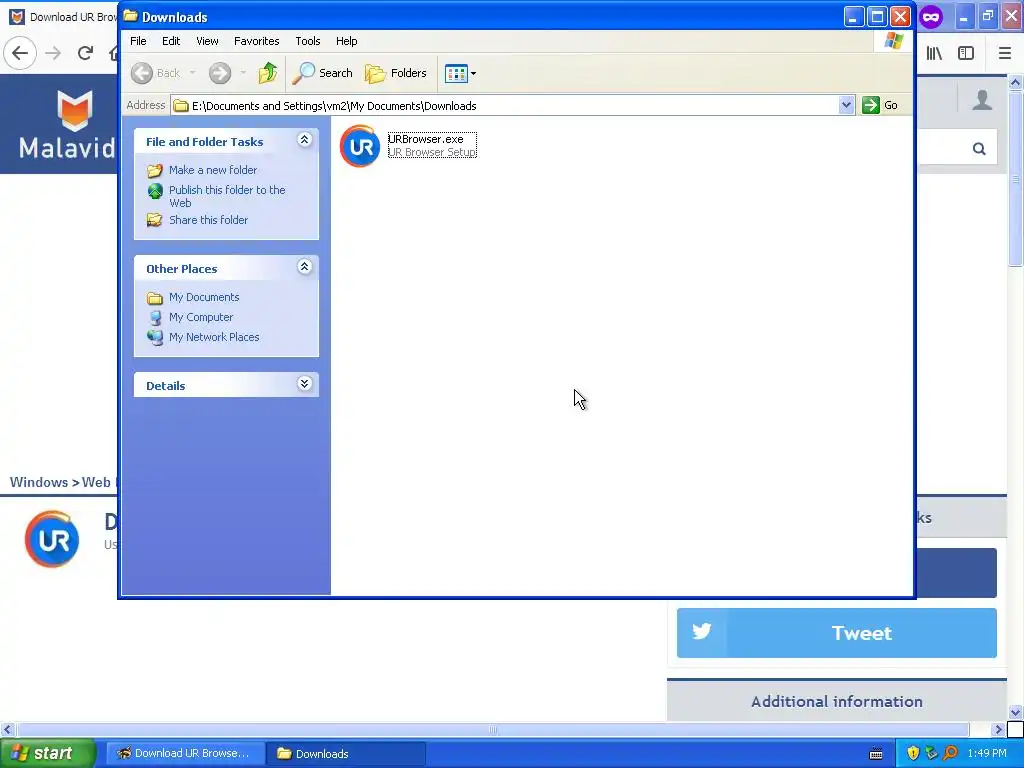Collapse File and Folder Tasks panel
1024x768 pixels.
click(x=304, y=140)
